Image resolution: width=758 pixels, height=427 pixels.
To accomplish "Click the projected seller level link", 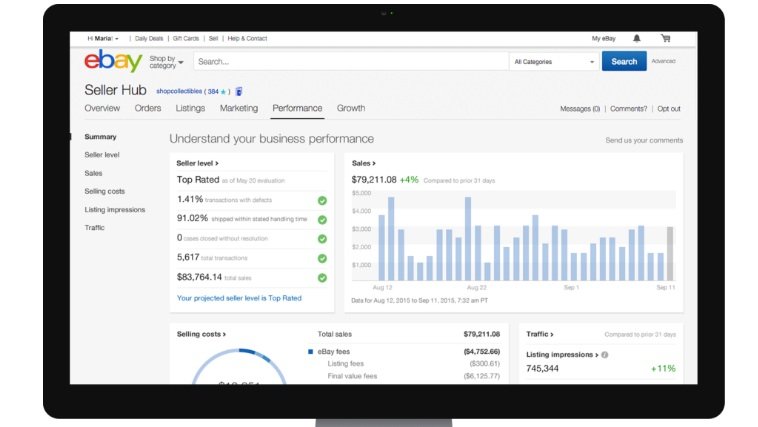I will coord(239,297).
